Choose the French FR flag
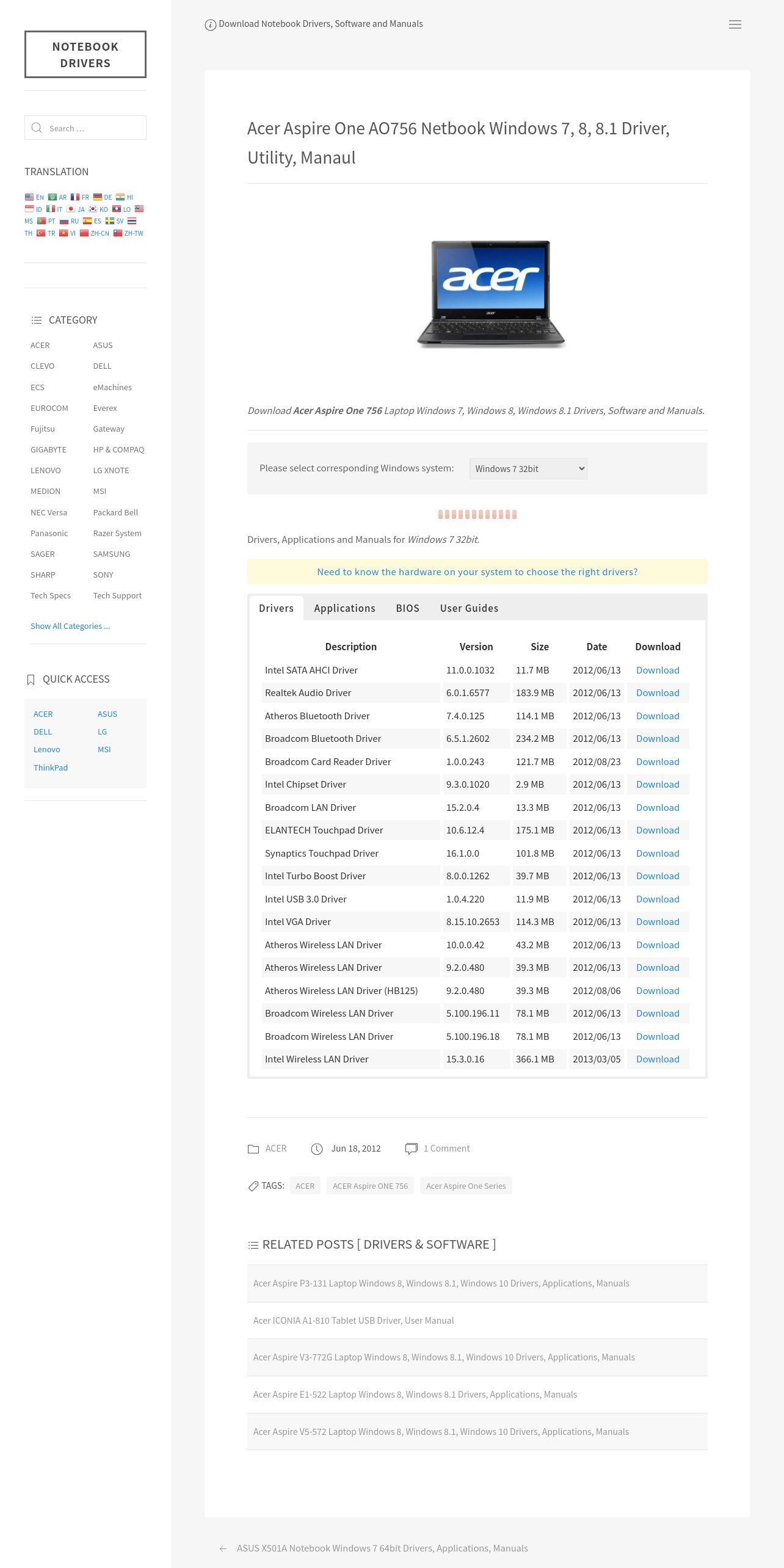The width and height of the screenshot is (784, 1568). click(x=75, y=197)
